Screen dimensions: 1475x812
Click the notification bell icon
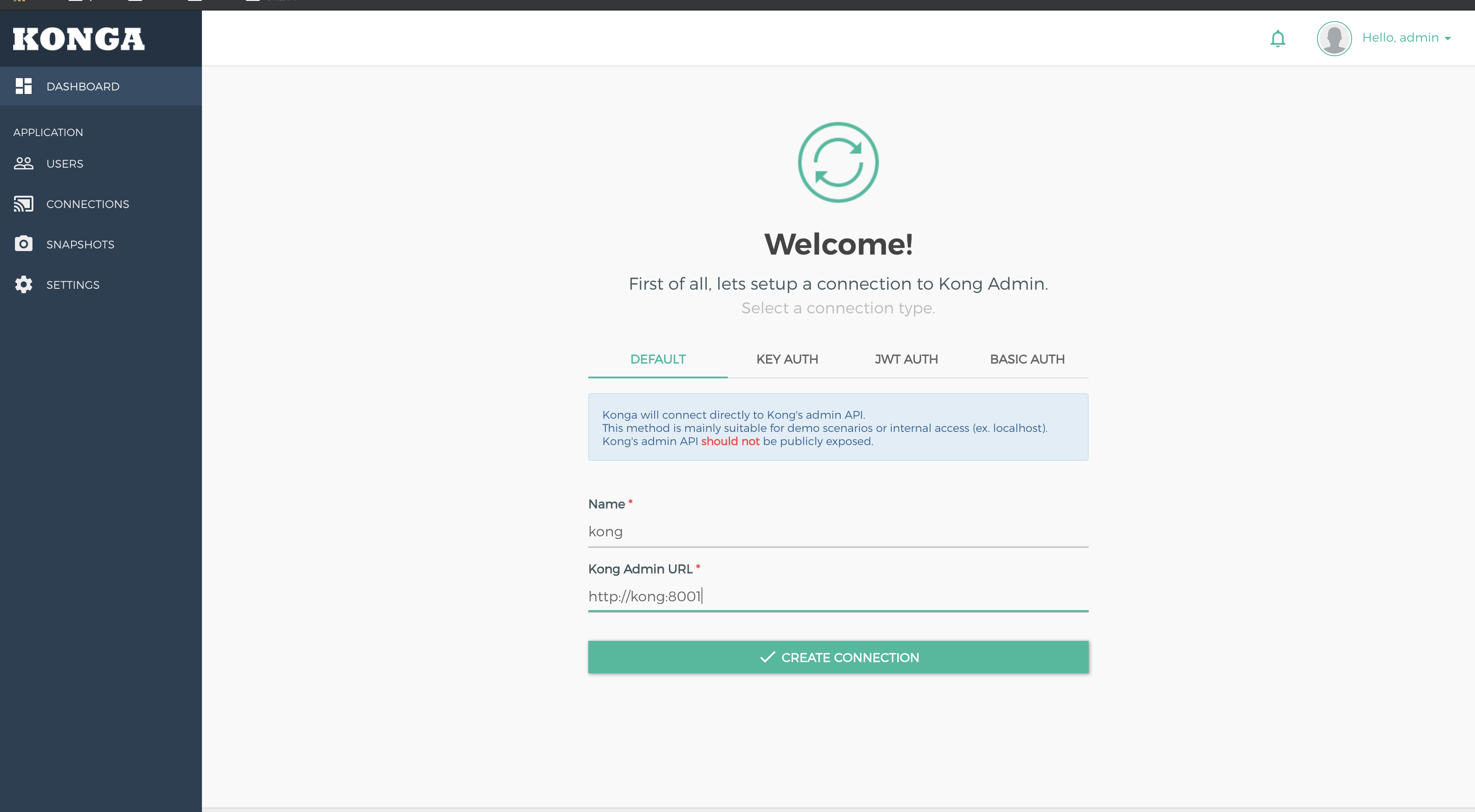1277,38
